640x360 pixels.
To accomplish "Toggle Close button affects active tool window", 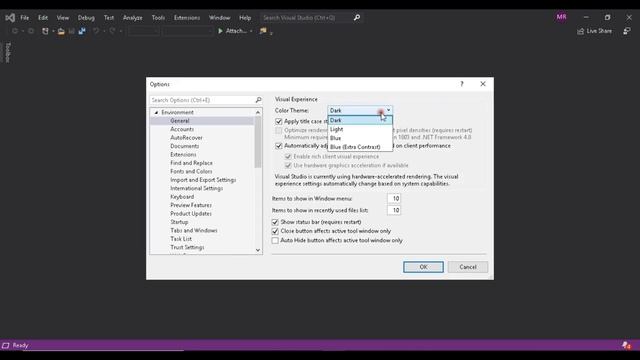I will pos(275,231).
